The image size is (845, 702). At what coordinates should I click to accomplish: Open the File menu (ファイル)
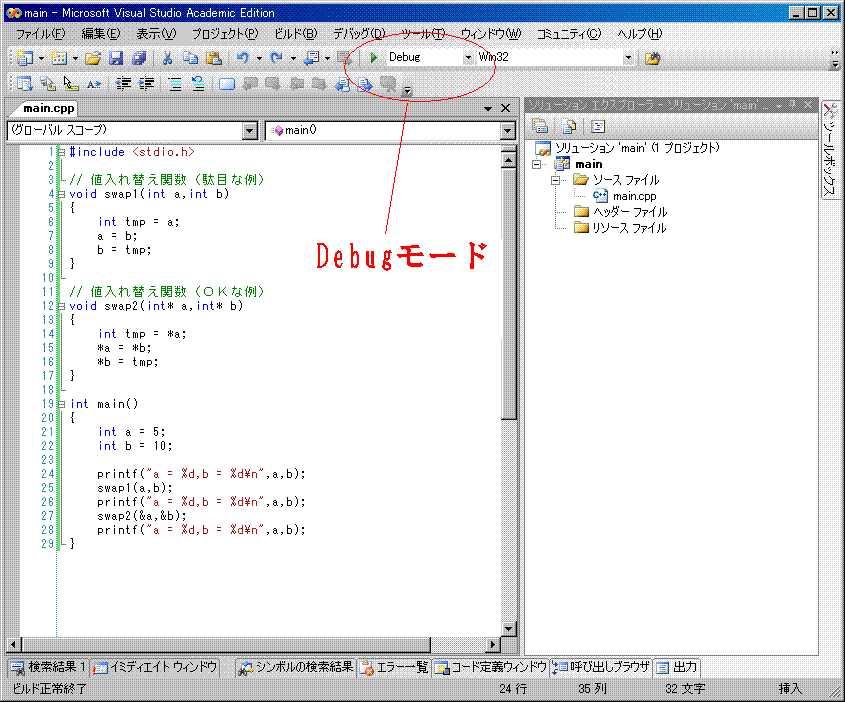pos(40,33)
